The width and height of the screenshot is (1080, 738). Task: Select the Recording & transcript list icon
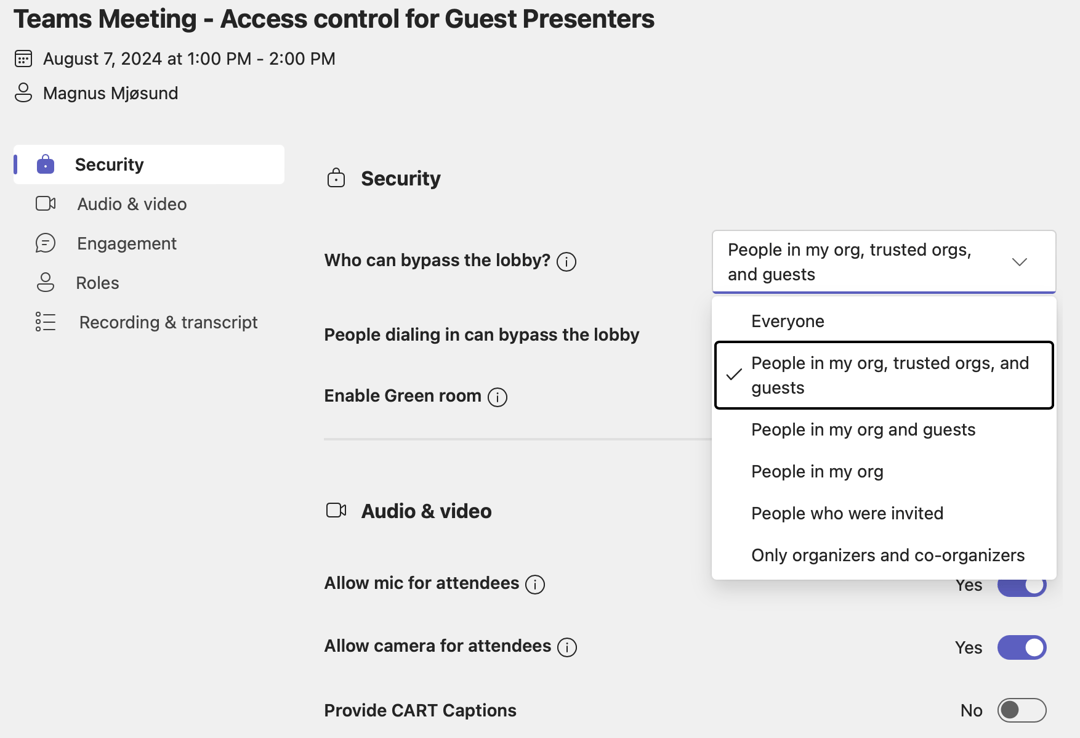[45, 322]
